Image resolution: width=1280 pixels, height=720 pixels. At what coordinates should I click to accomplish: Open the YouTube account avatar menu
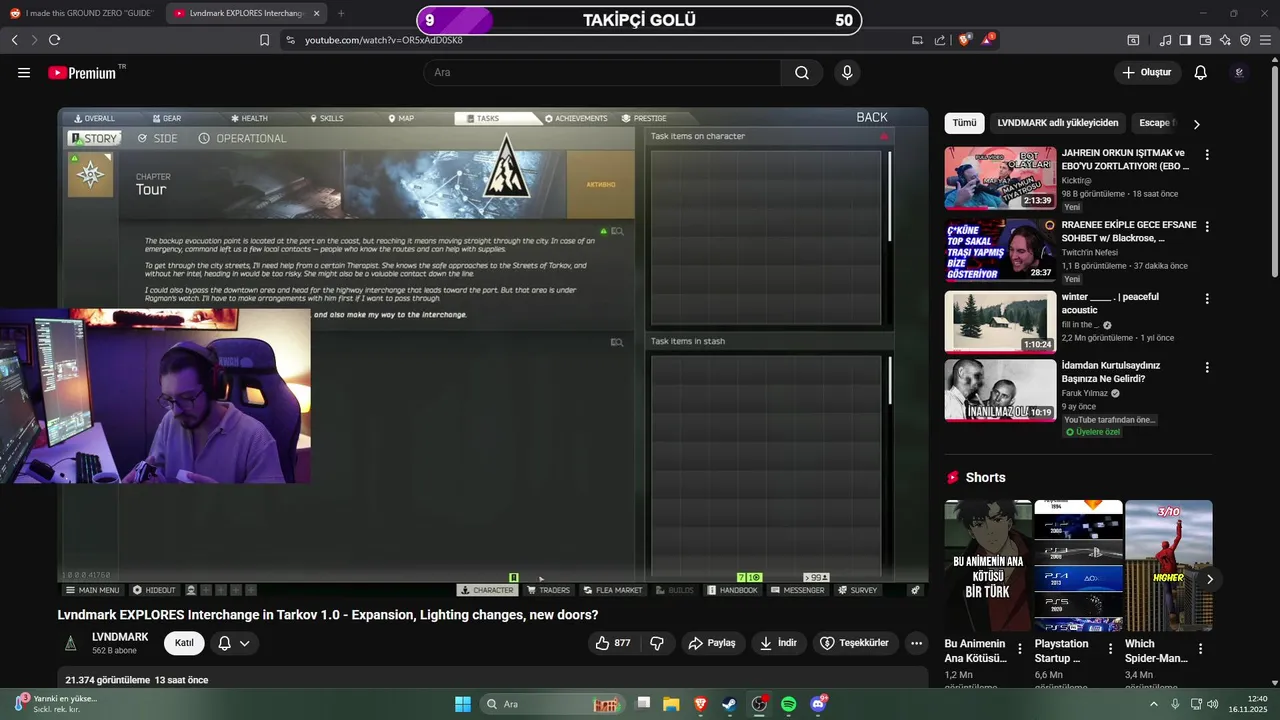pos(1239,73)
